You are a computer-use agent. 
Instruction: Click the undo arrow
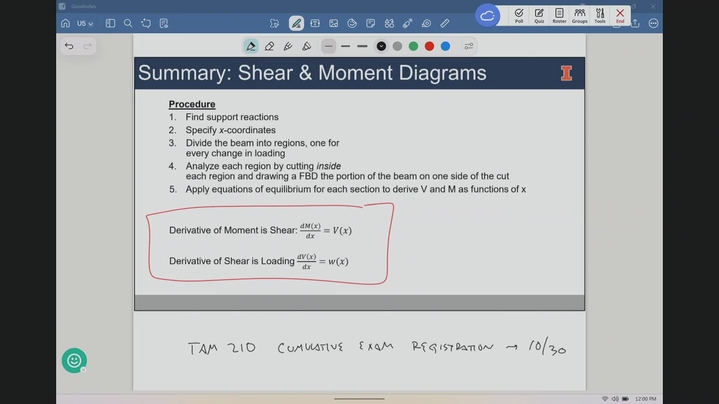(x=69, y=46)
